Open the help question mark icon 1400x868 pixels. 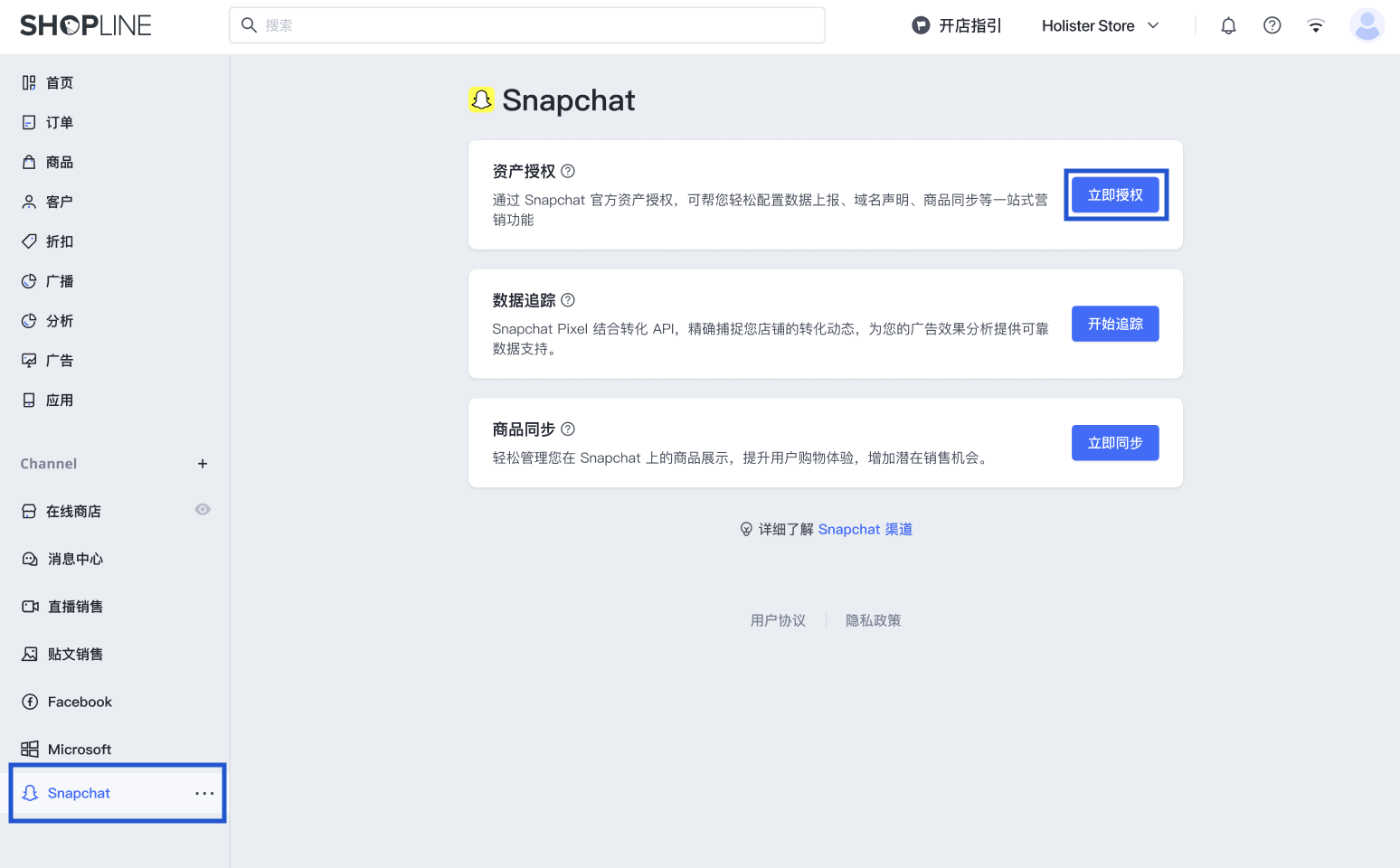point(1272,25)
